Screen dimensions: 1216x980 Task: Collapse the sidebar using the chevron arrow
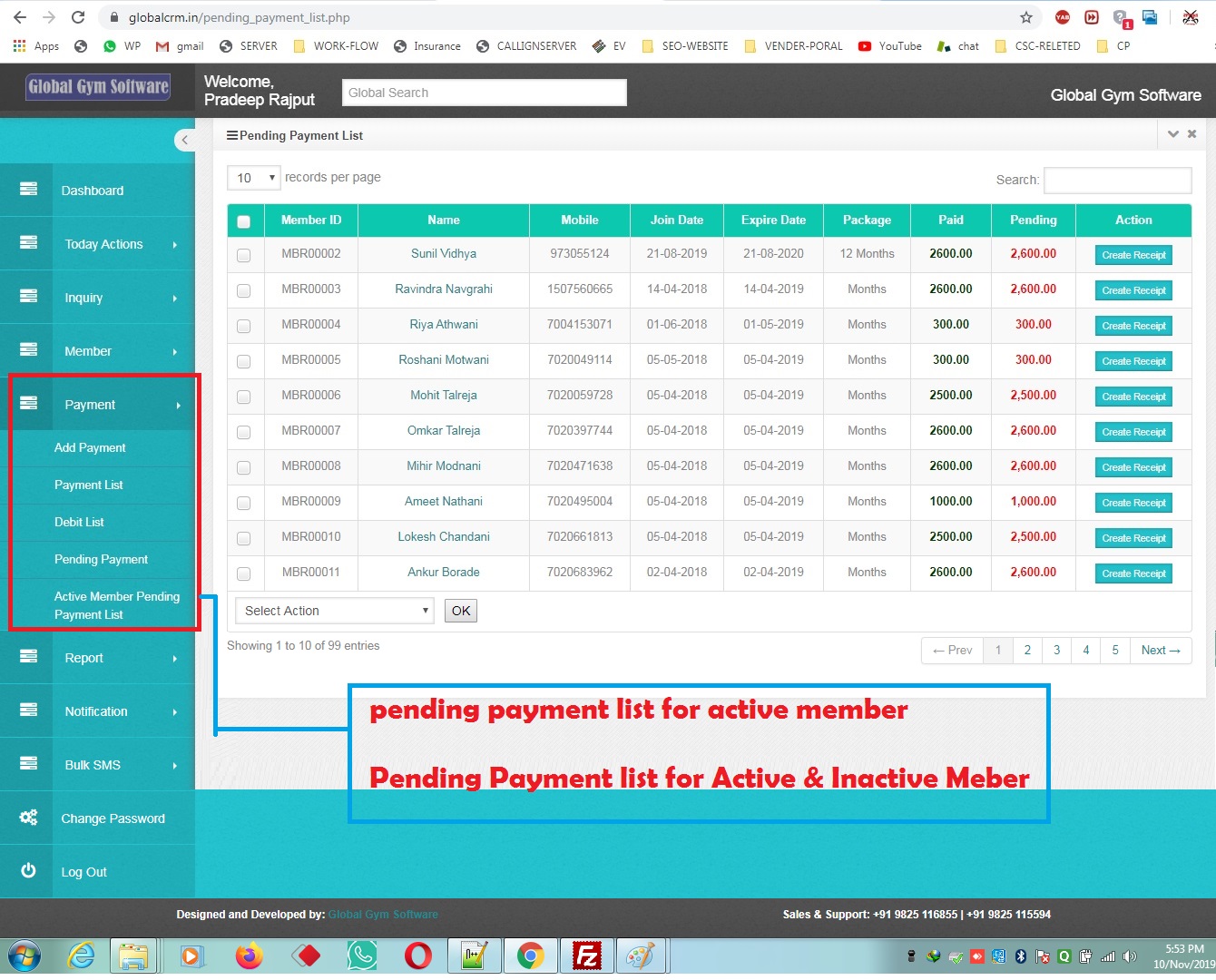[x=185, y=140]
